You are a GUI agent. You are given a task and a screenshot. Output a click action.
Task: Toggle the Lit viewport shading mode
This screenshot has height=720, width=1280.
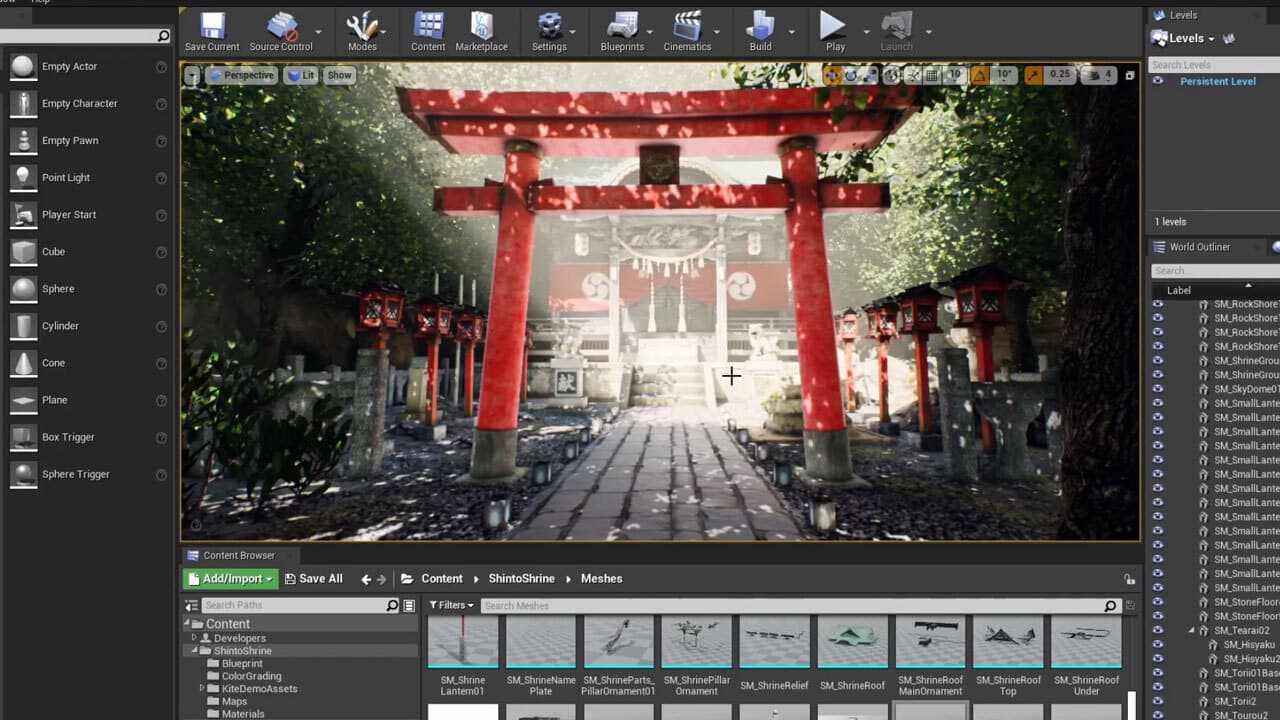click(x=300, y=74)
